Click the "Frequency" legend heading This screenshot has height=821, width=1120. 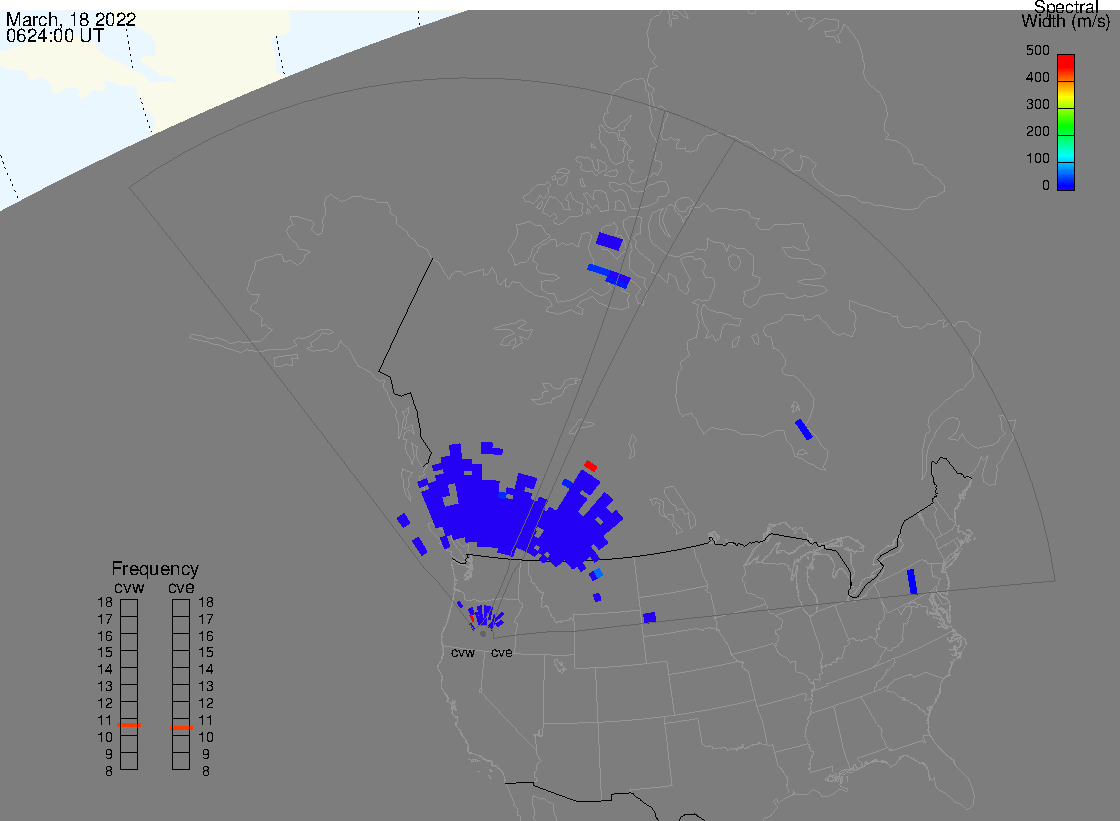click(155, 569)
